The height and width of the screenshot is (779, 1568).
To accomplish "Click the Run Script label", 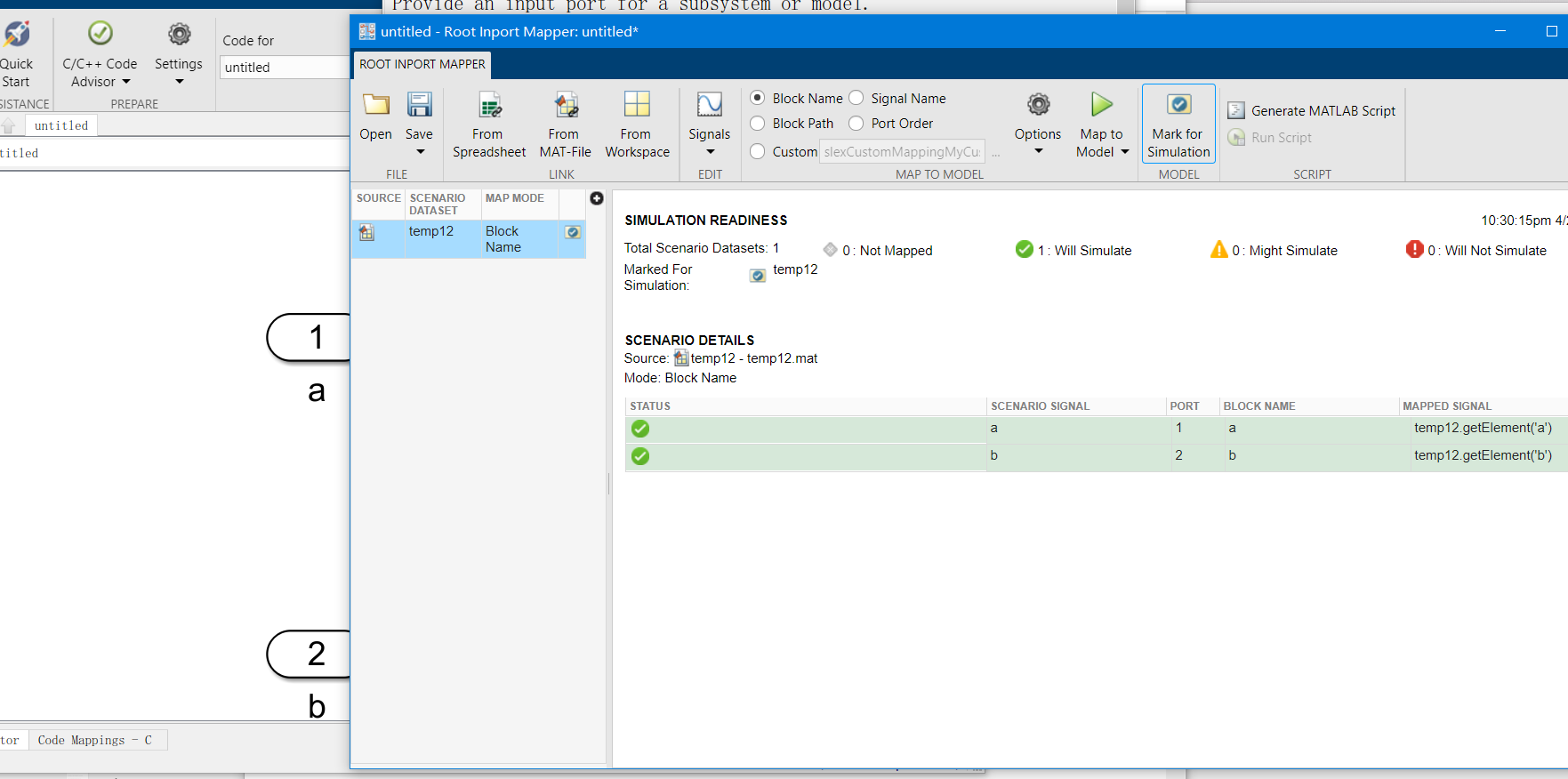I will pos(1282,138).
